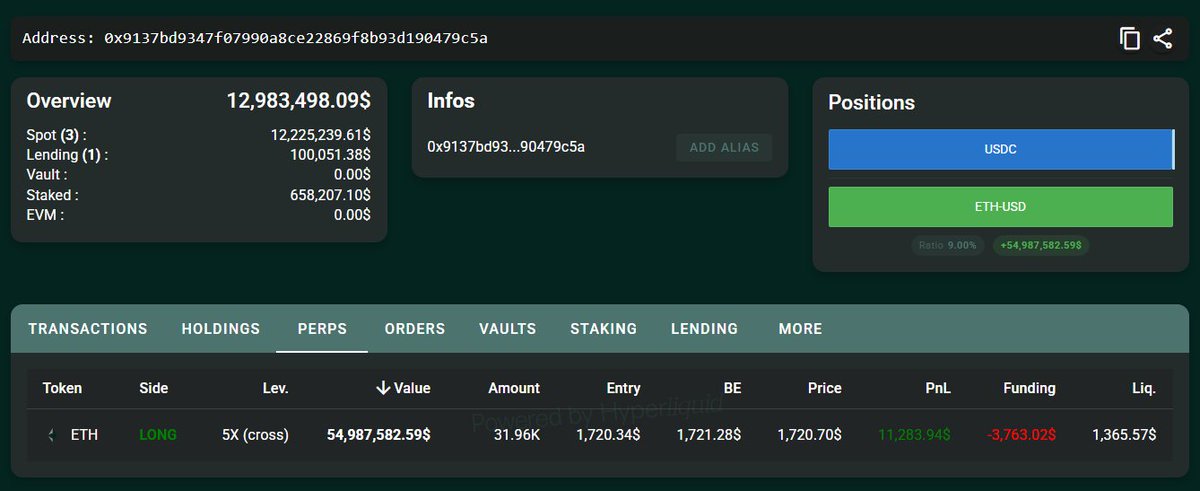This screenshot has height=491, width=1200.
Task: Click the liquidation price 1,365.57$
Action: pos(1124,435)
